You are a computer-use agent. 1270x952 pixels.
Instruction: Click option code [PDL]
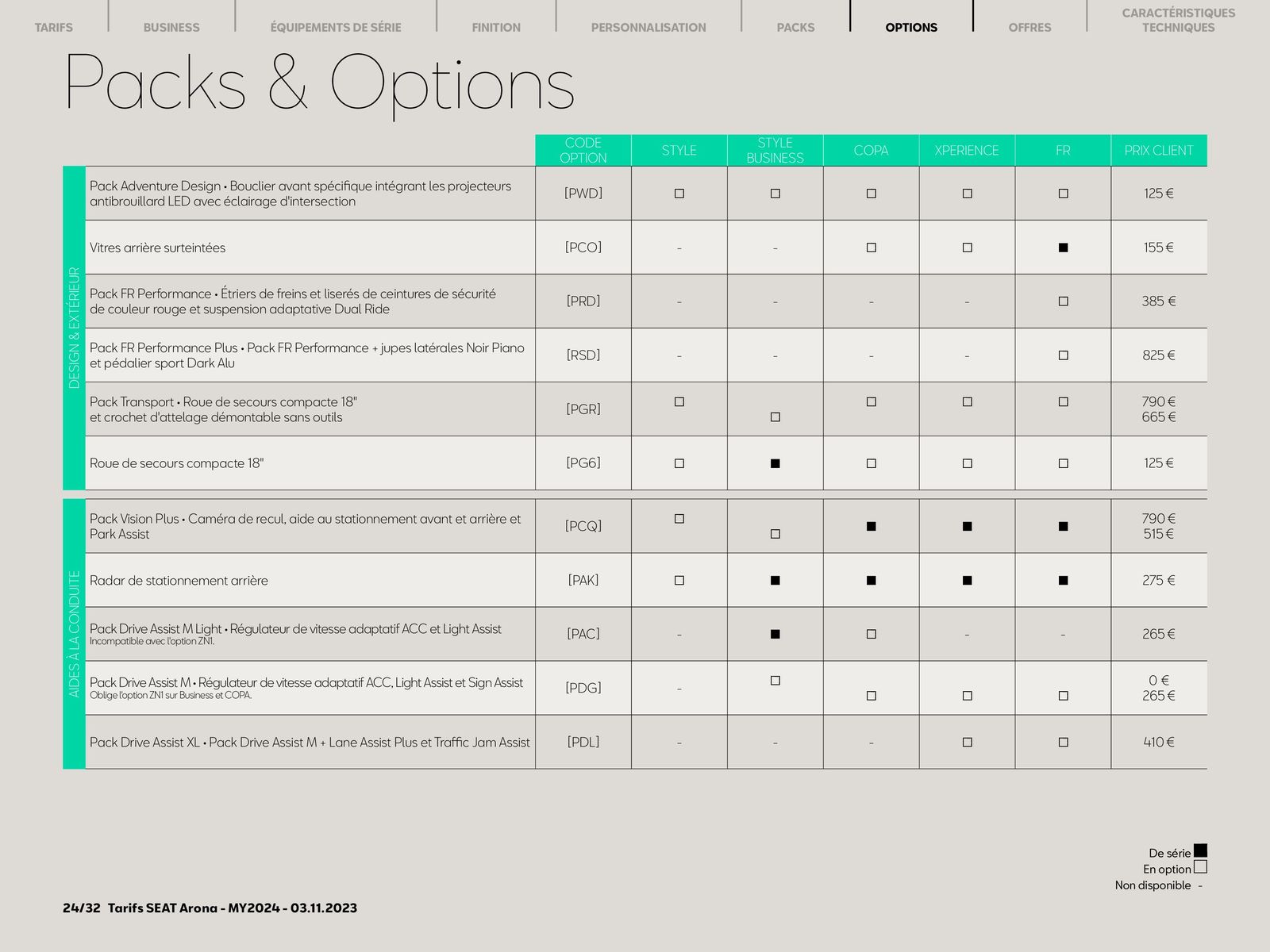583,743
